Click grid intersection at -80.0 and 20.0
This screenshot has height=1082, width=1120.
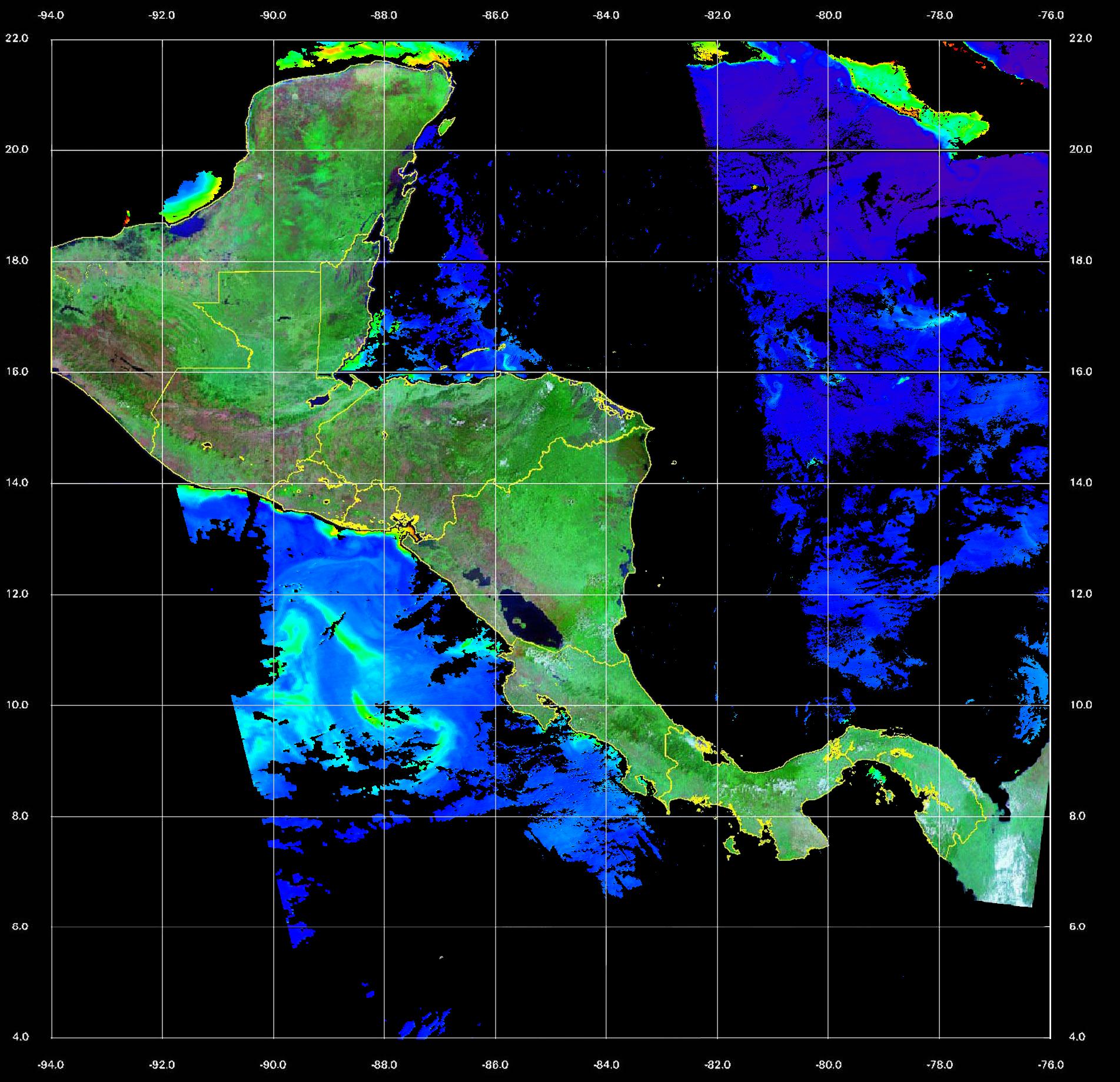(x=828, y=150)
